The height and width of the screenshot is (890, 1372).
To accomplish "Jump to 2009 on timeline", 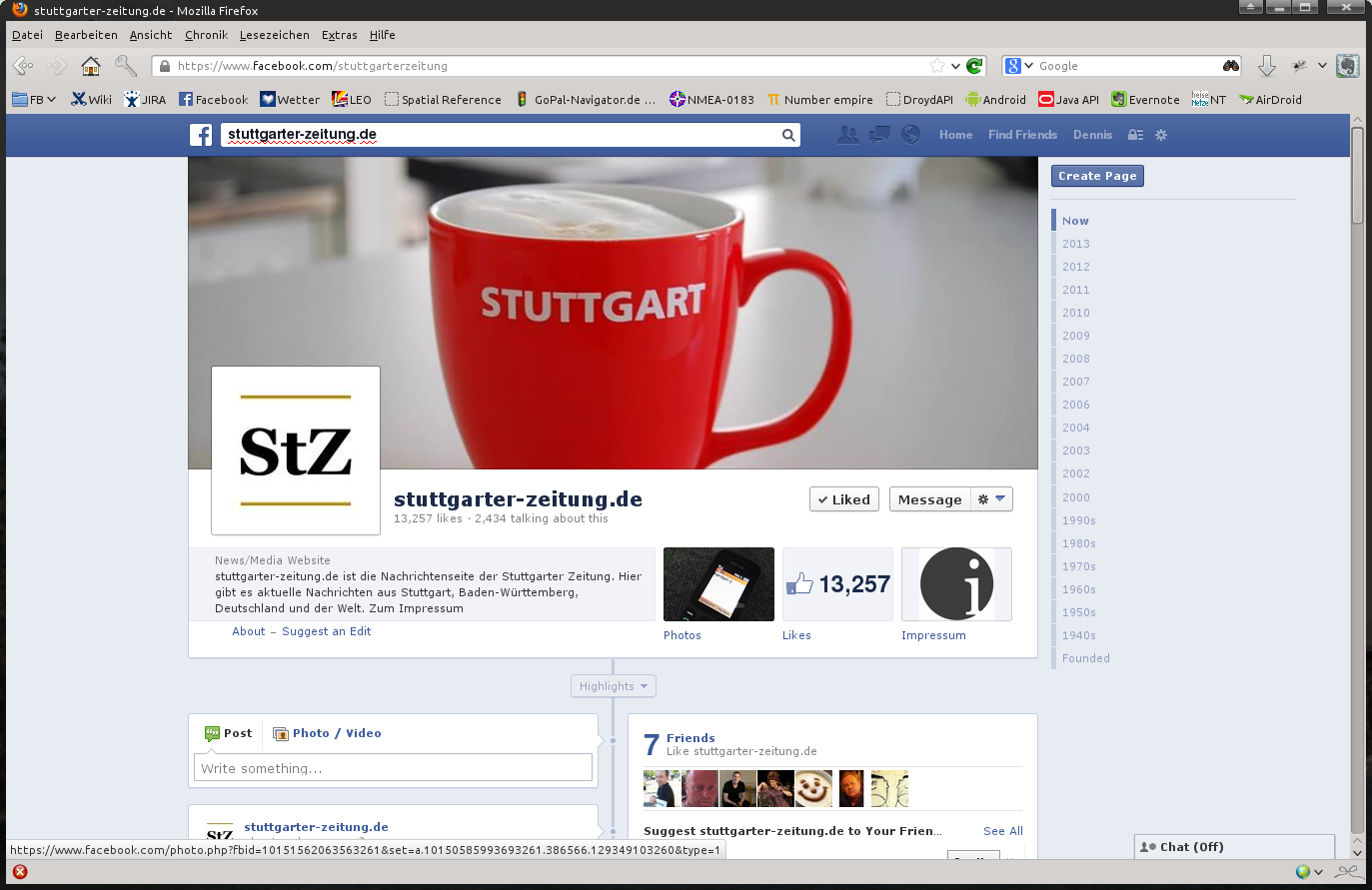I will pos(1076,336).
